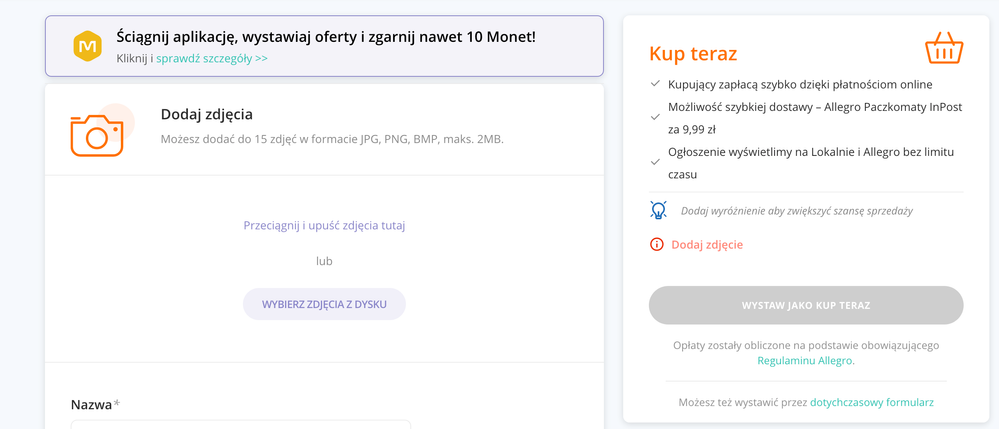Open the 'sprawdź szczegóły >>' link
The height and width of the screenshot is (429, 999).
tap(212, 58)
